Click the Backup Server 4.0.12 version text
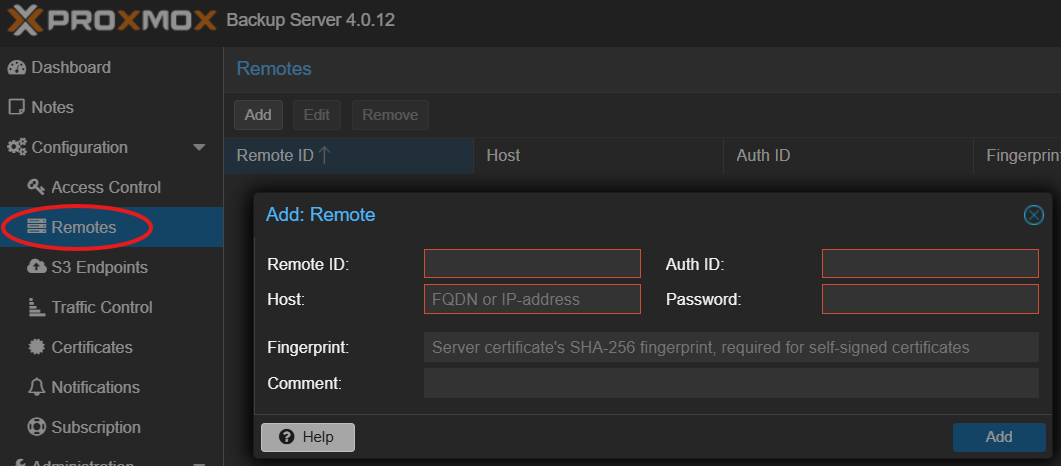 [x=311, y=20]
